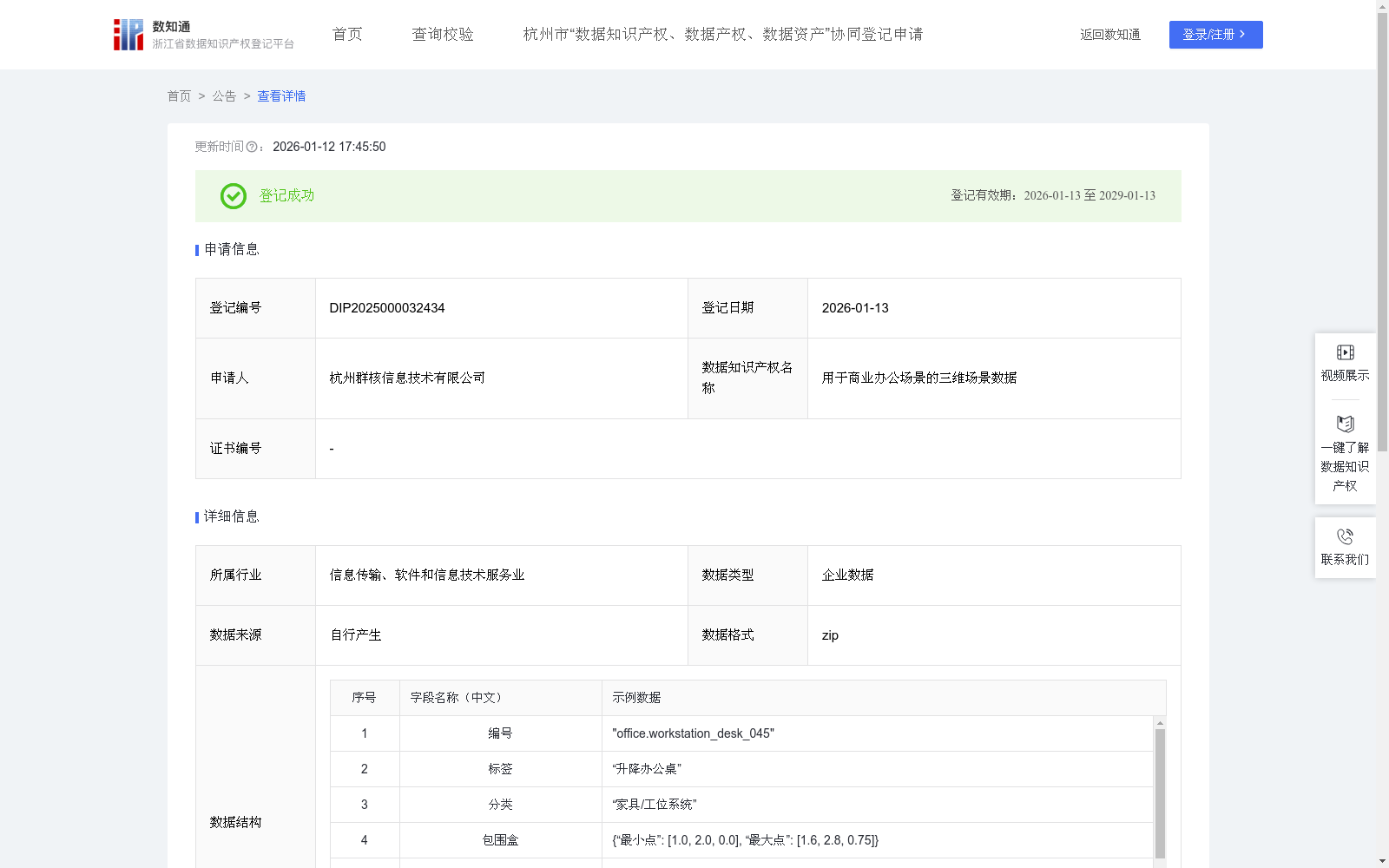Screen dimensions: 1389x868
Task: Click the page scroll-up arrow
Action: (1382, 6)
